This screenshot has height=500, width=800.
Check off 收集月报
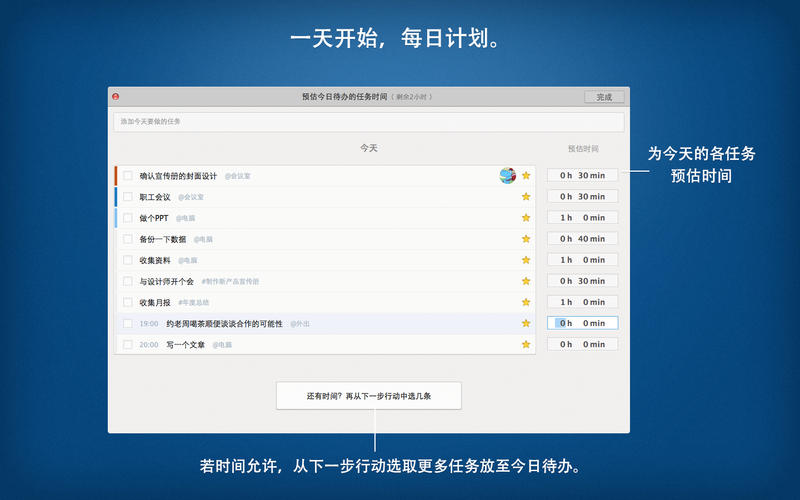[x=128, y=302]
